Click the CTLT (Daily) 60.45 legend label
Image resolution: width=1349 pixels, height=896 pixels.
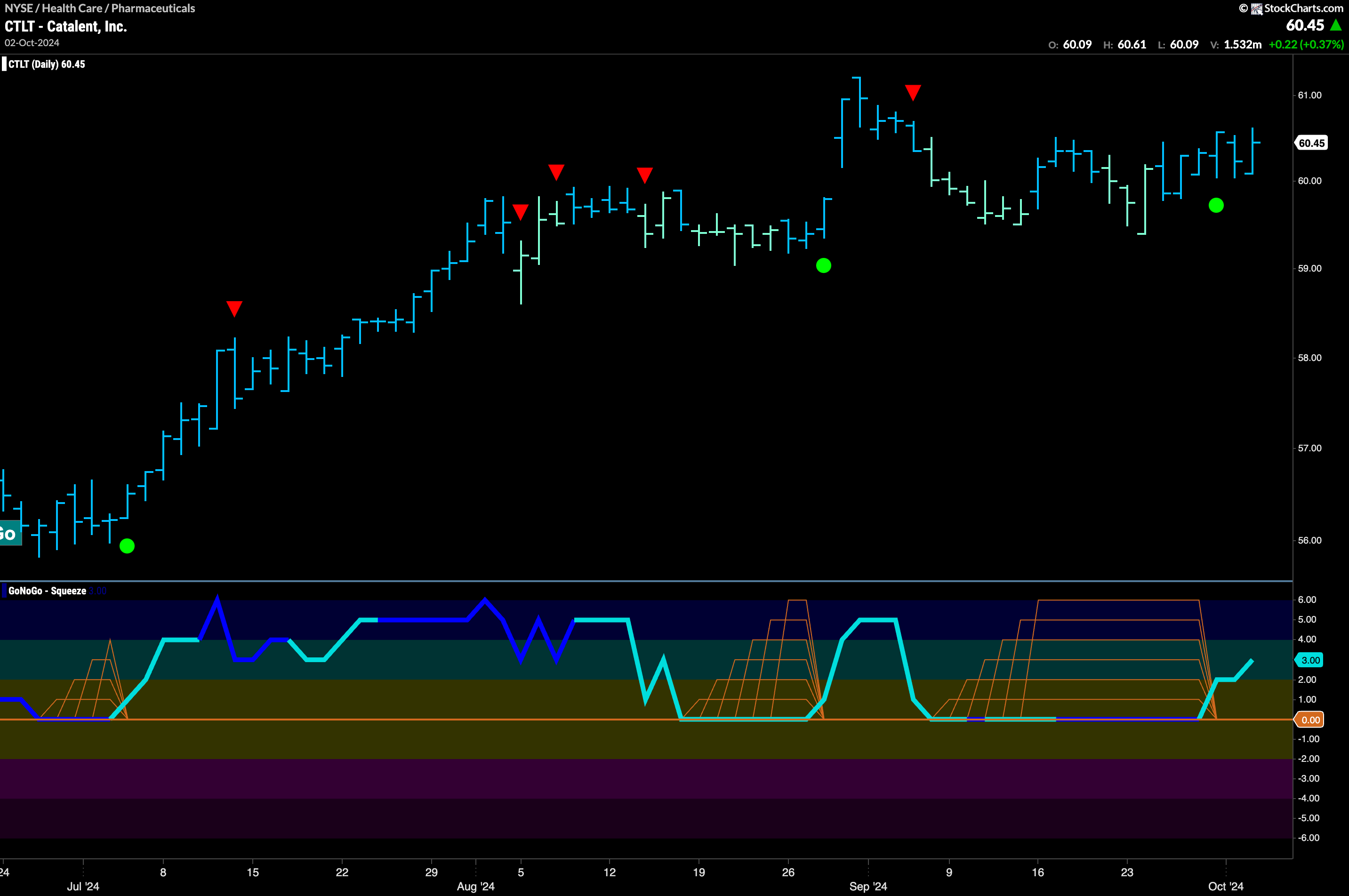(46, 64)
